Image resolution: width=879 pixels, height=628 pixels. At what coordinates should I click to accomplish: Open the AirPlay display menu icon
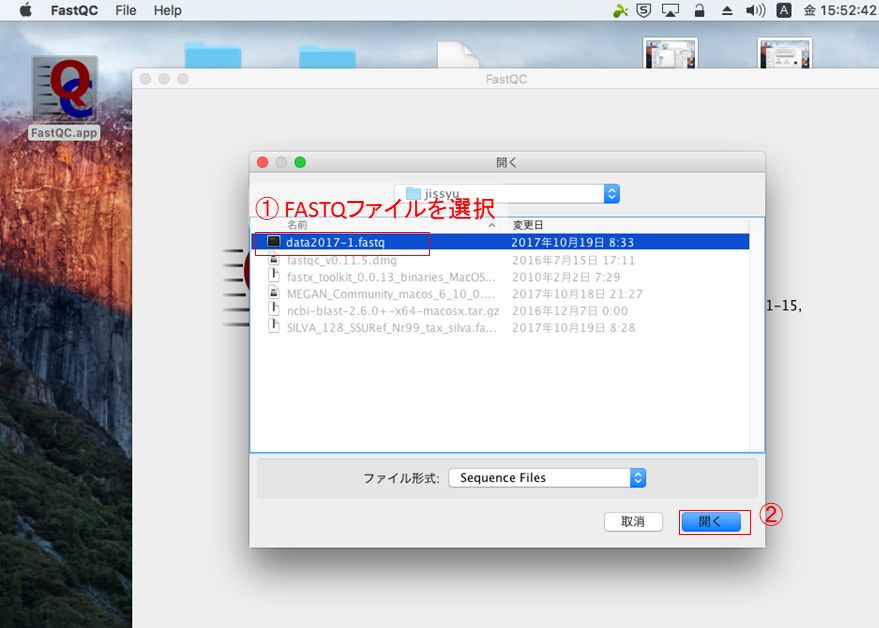point(670,10)
